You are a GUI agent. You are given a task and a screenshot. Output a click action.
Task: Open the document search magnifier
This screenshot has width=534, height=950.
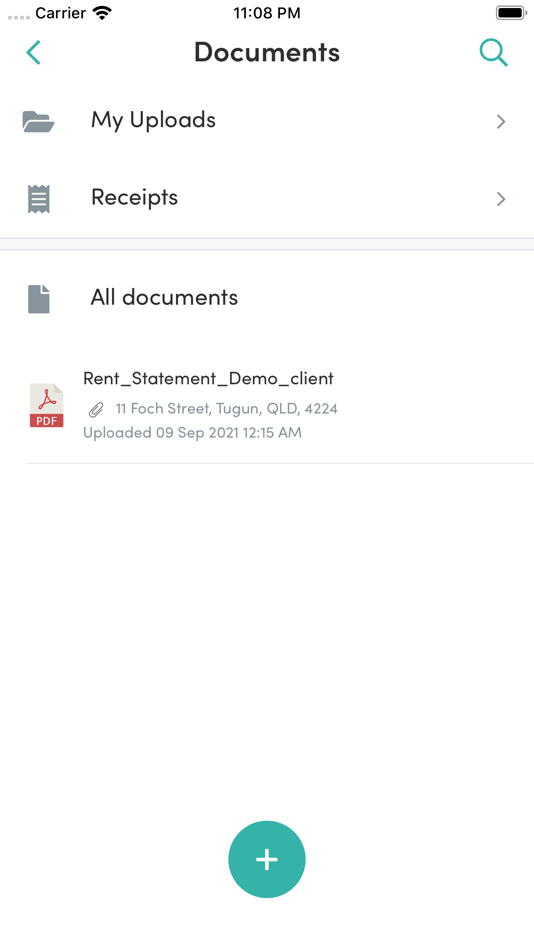pyautogui.click(x=493, y=53)
